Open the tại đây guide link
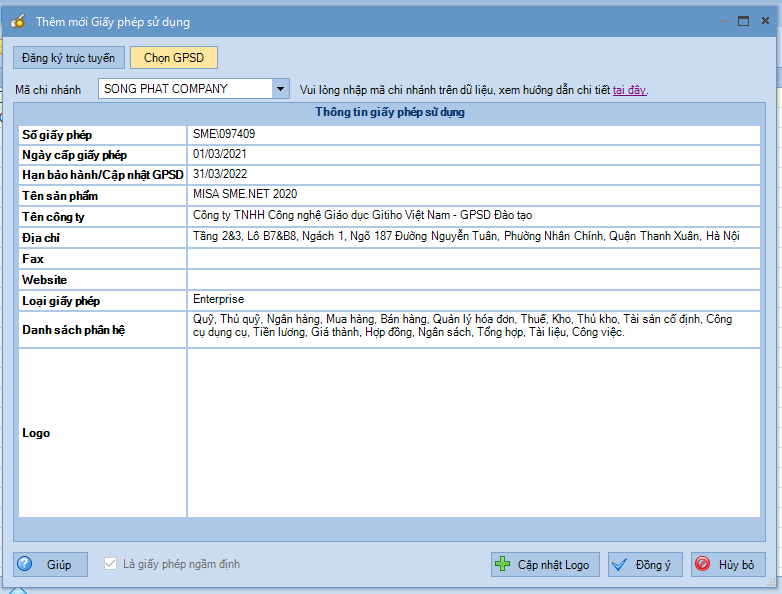782x594 pixels. [629, 90]
